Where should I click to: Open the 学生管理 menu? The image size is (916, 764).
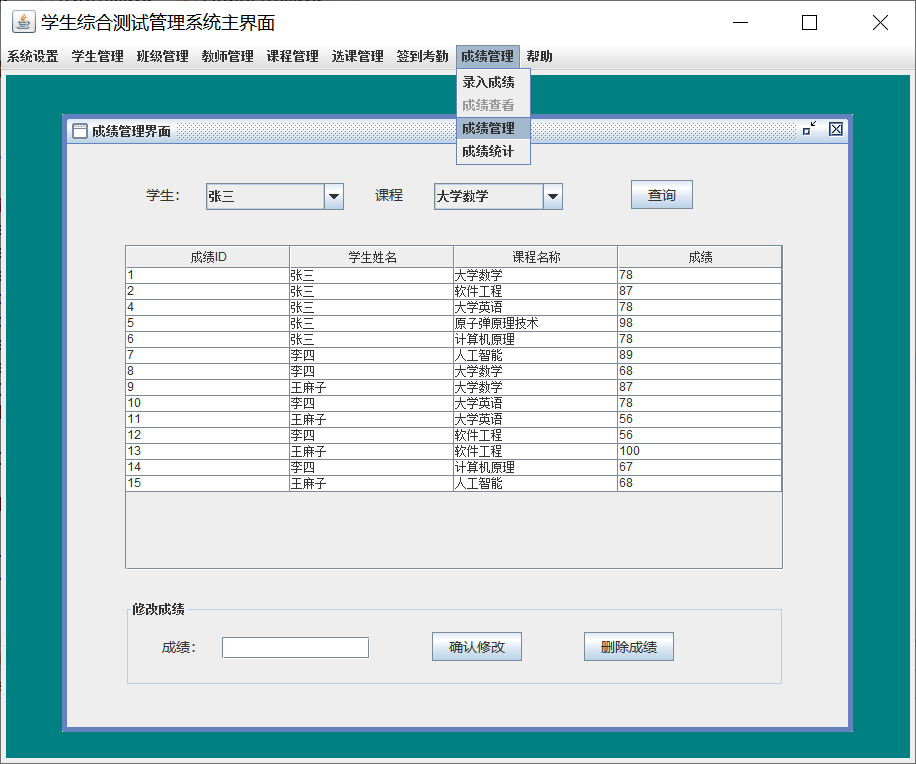pyautogui.click(x=98, y=56)
